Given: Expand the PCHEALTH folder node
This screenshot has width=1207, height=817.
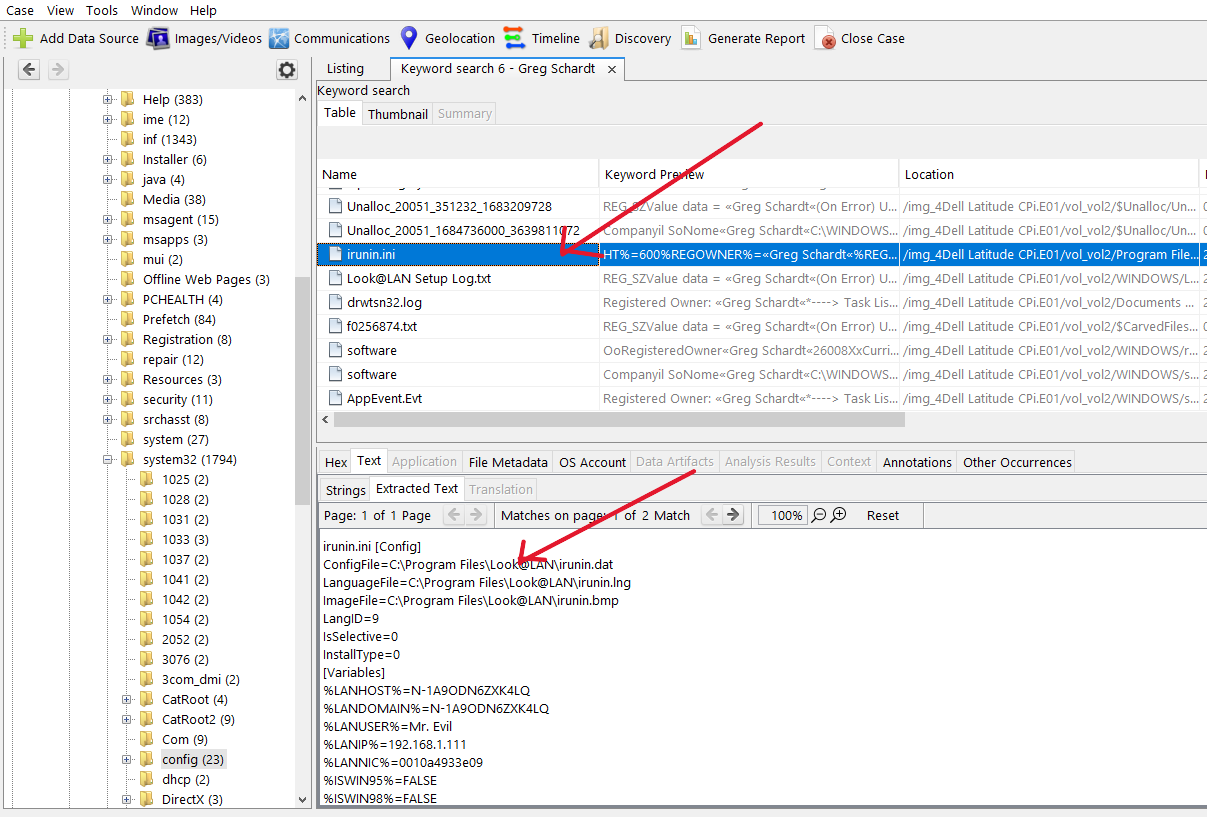Looking at the screenshot, I should [108, 299].
